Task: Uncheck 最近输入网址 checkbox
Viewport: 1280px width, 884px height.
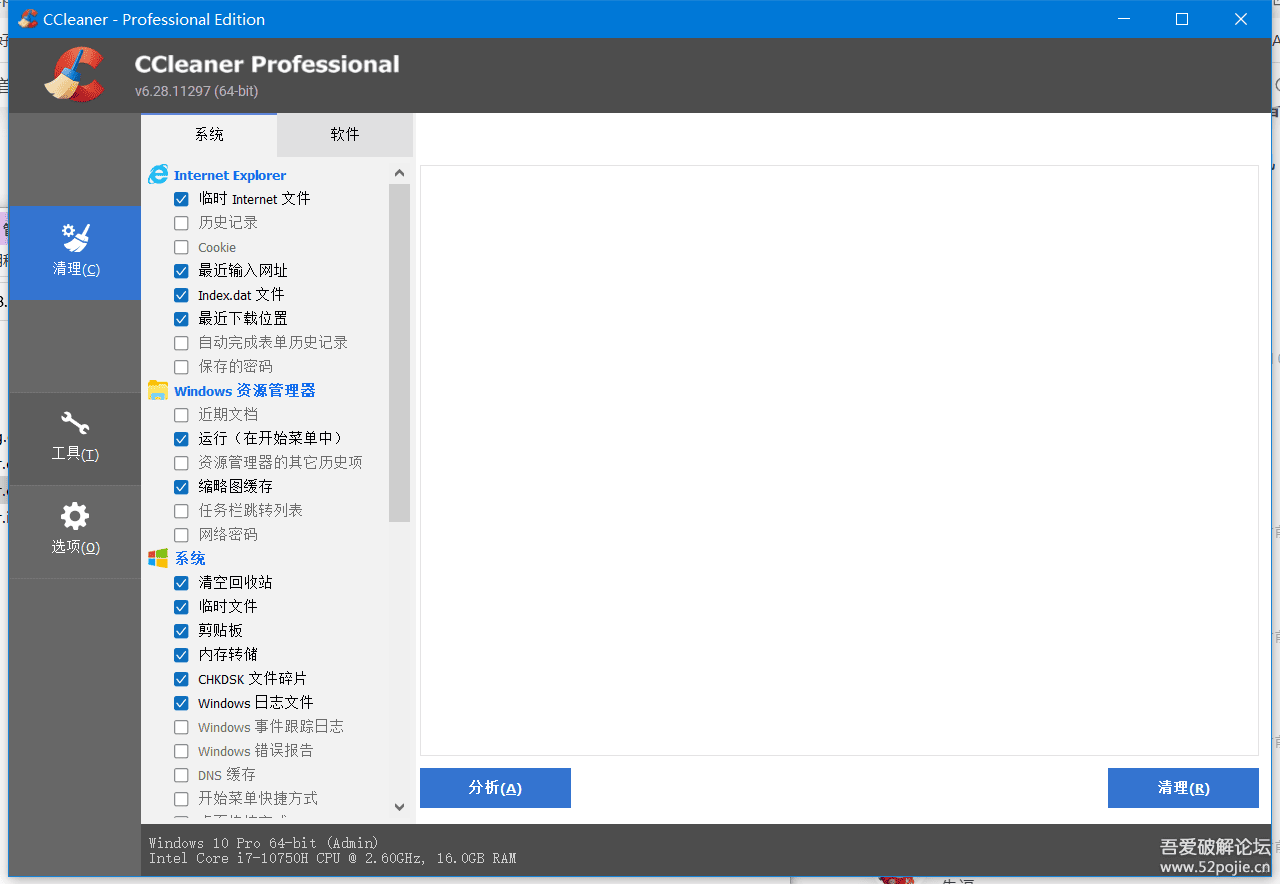Action: pos(181,271)
